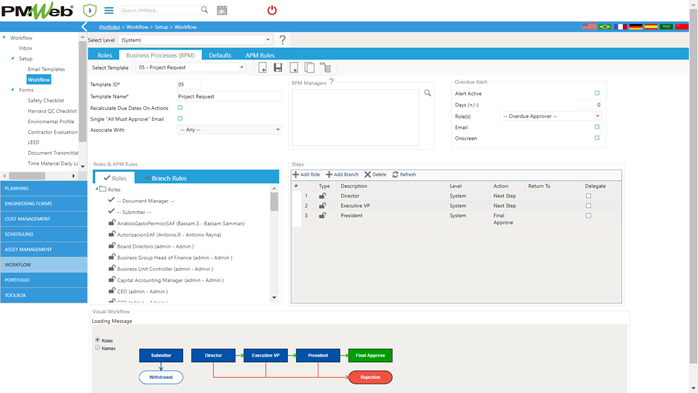The image size is (698, 393).
Task: Switch language to the Saudi Arabia flag
Action: (x=666, y=27)
